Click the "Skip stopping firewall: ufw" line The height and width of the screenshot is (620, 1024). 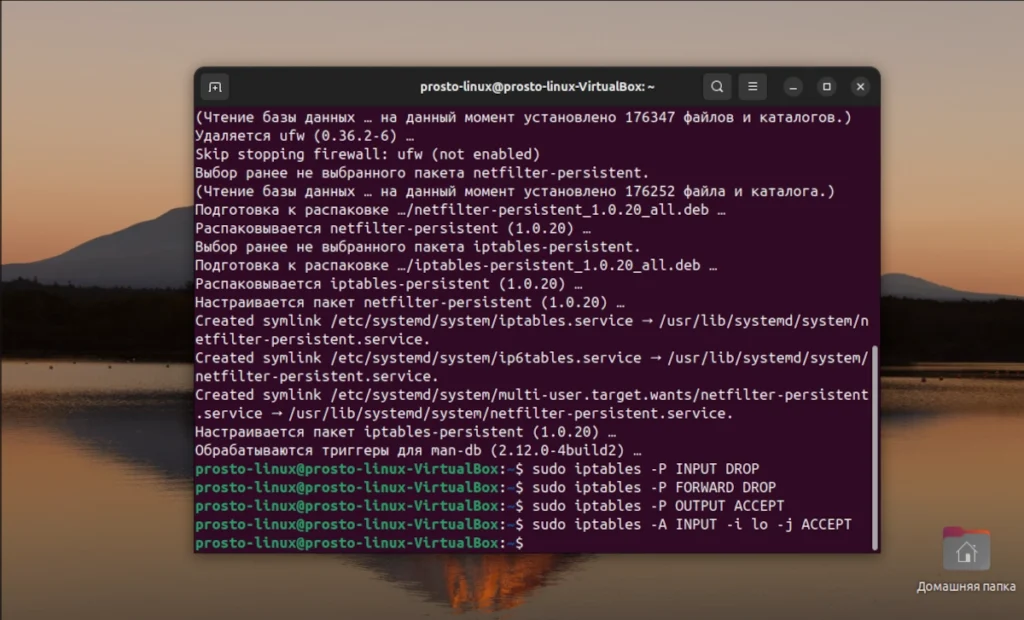point(368,154)
